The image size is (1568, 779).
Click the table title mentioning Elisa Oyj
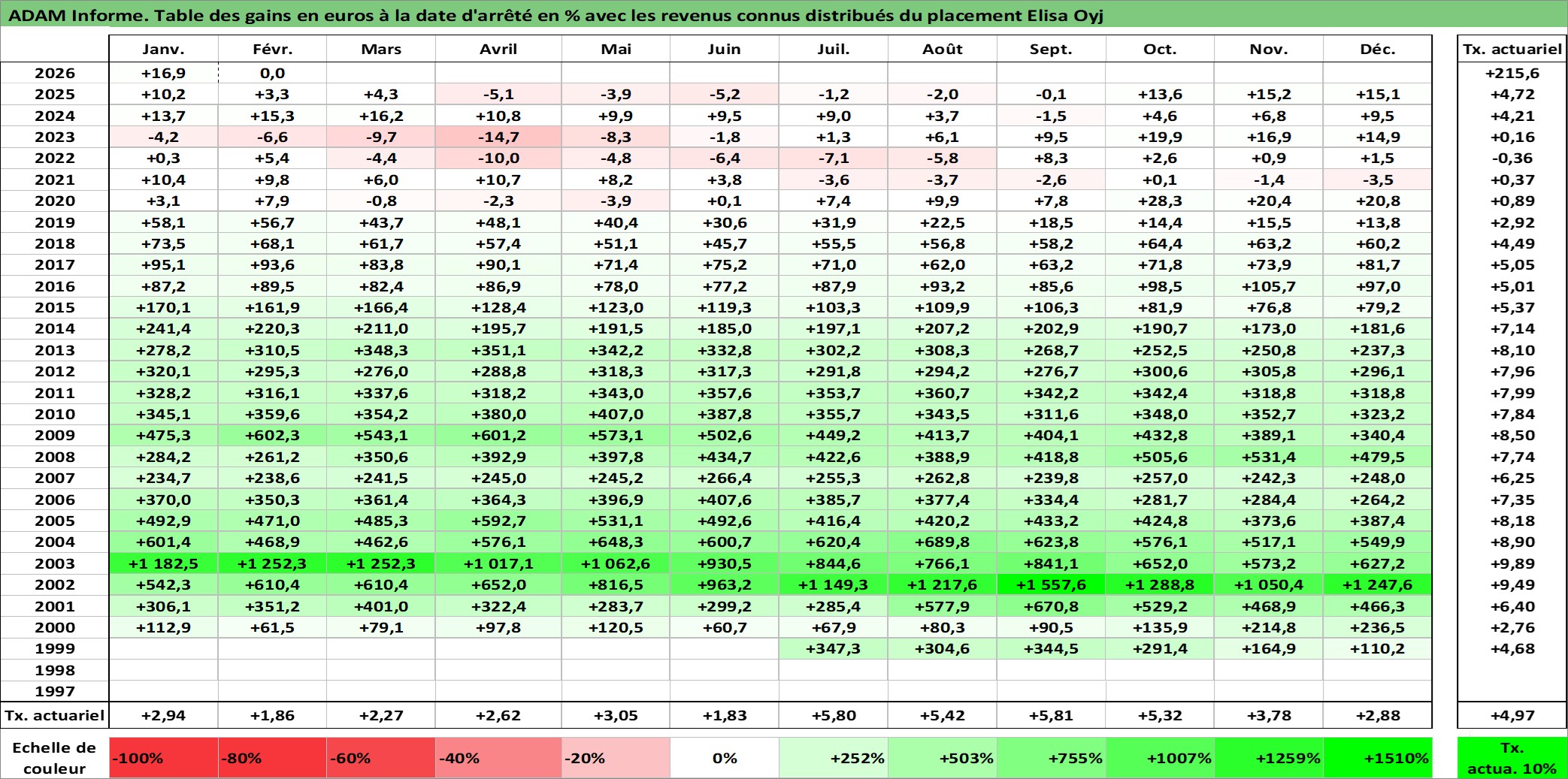coord(556,15)
